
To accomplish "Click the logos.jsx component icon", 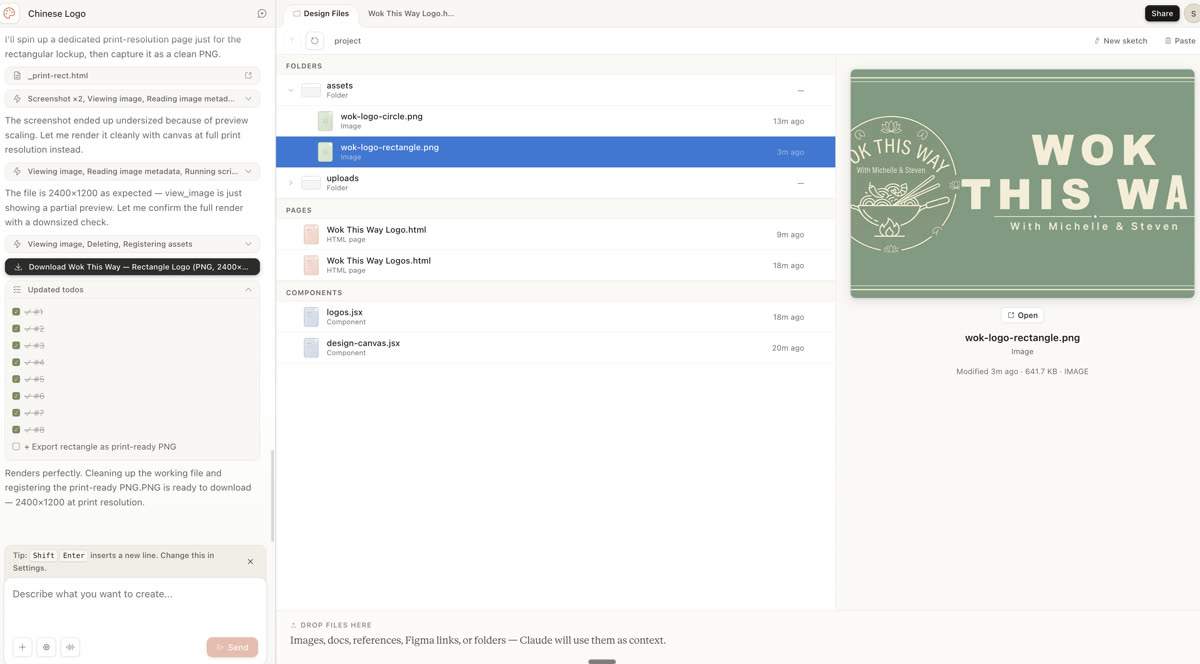I will click(311, 317).
